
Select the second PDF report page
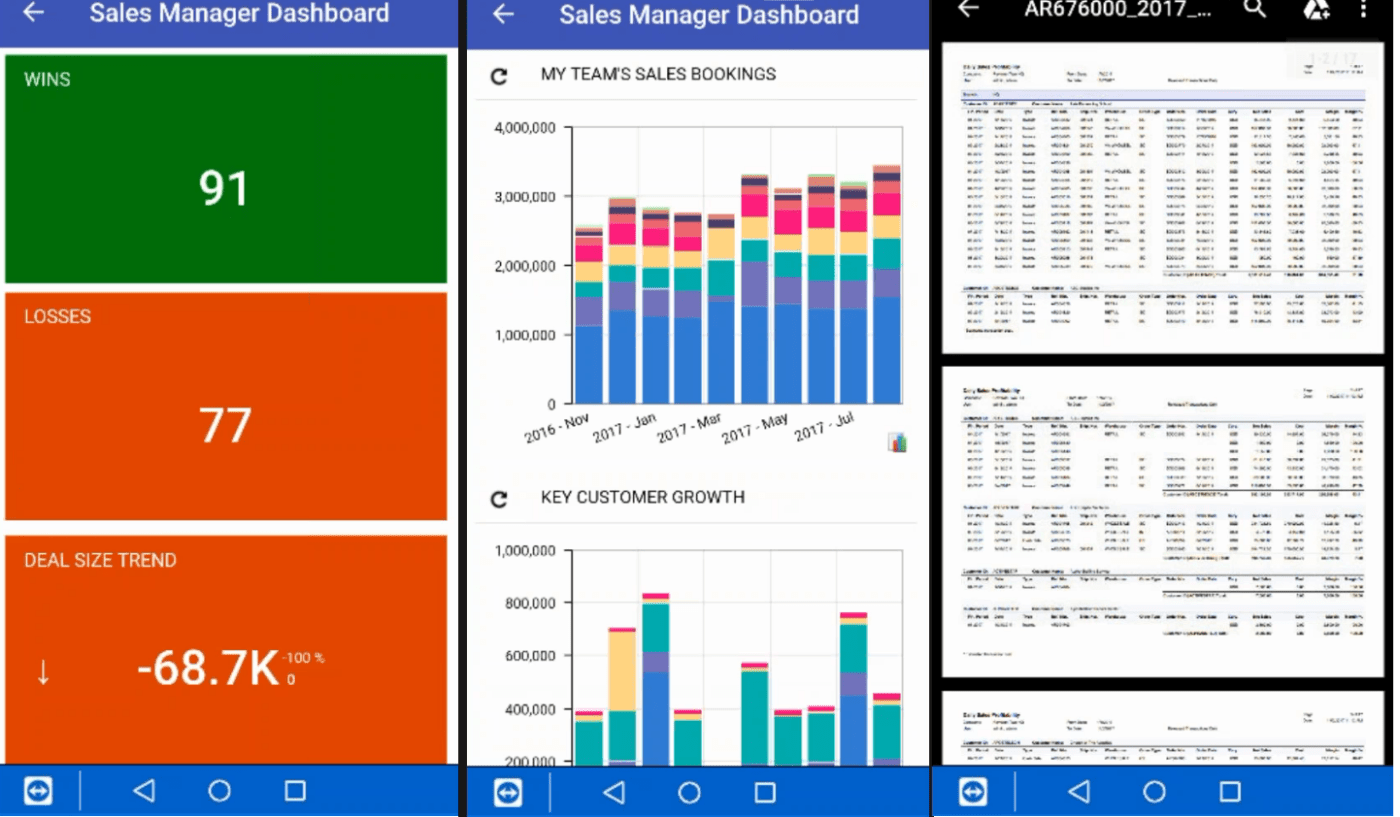coord(1164,524)
